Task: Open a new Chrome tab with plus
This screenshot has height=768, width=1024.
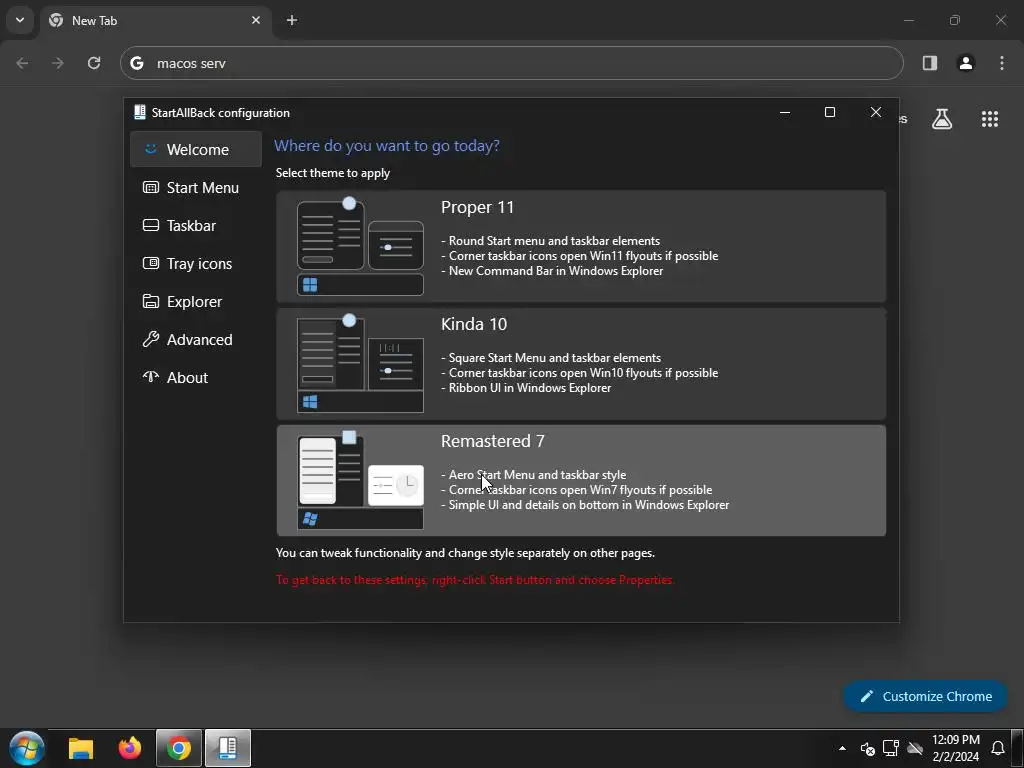Action: point(292,20)
